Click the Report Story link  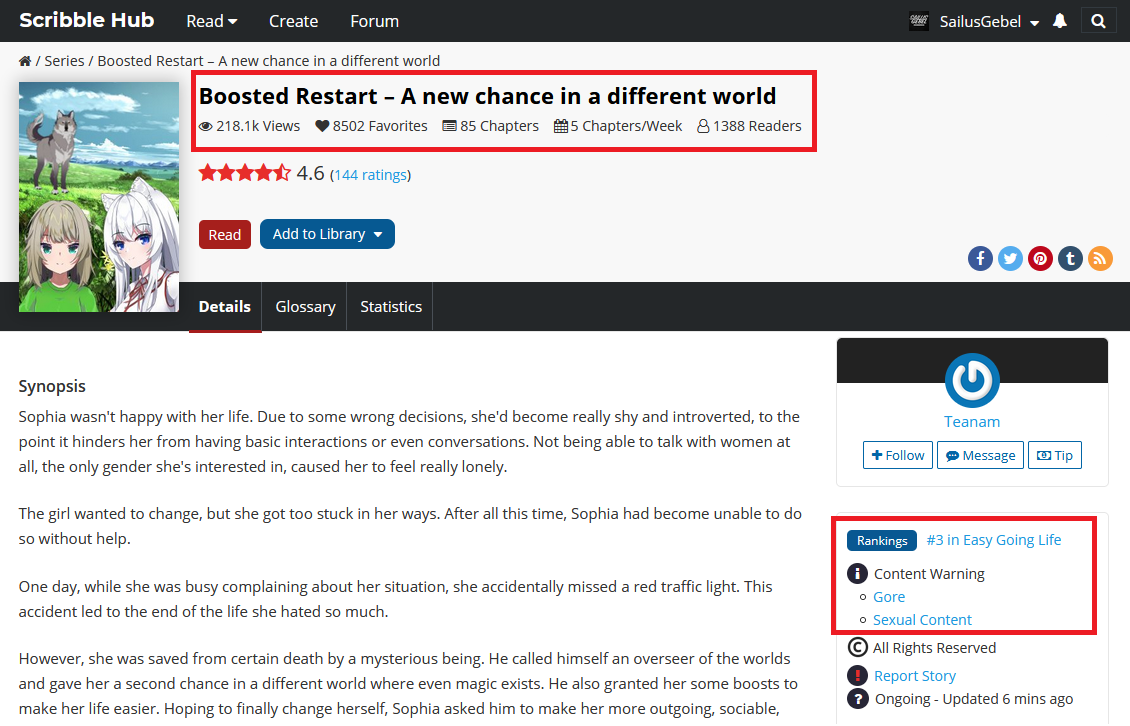(914, 676)
